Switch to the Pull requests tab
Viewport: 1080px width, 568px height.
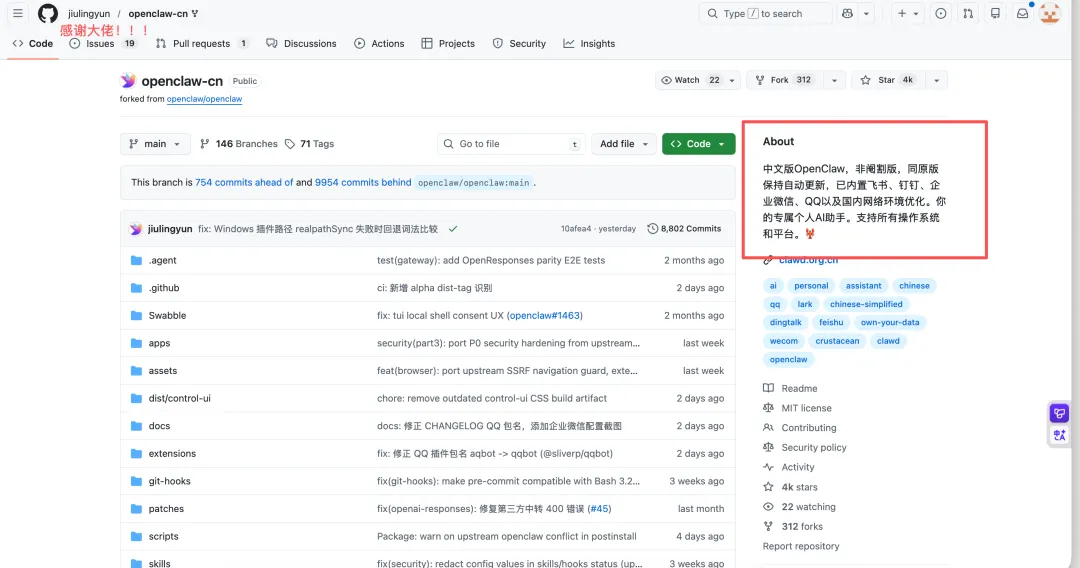pos(202,43)
